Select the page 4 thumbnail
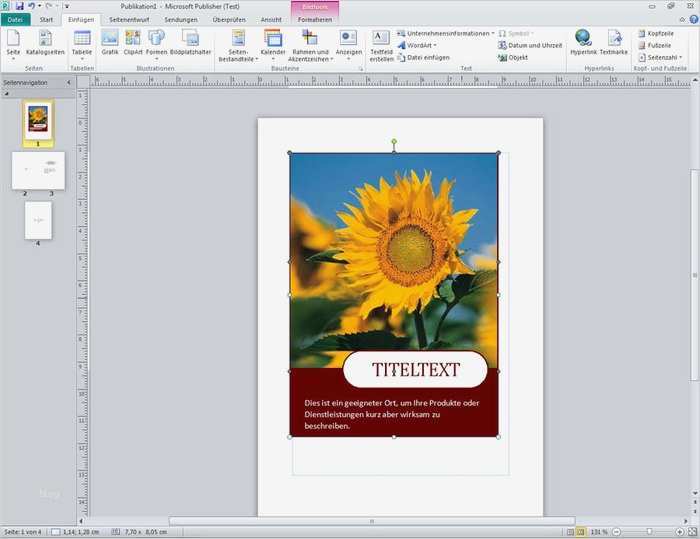The height and width of the screenshot is (539, 700). tap(38, 220)
